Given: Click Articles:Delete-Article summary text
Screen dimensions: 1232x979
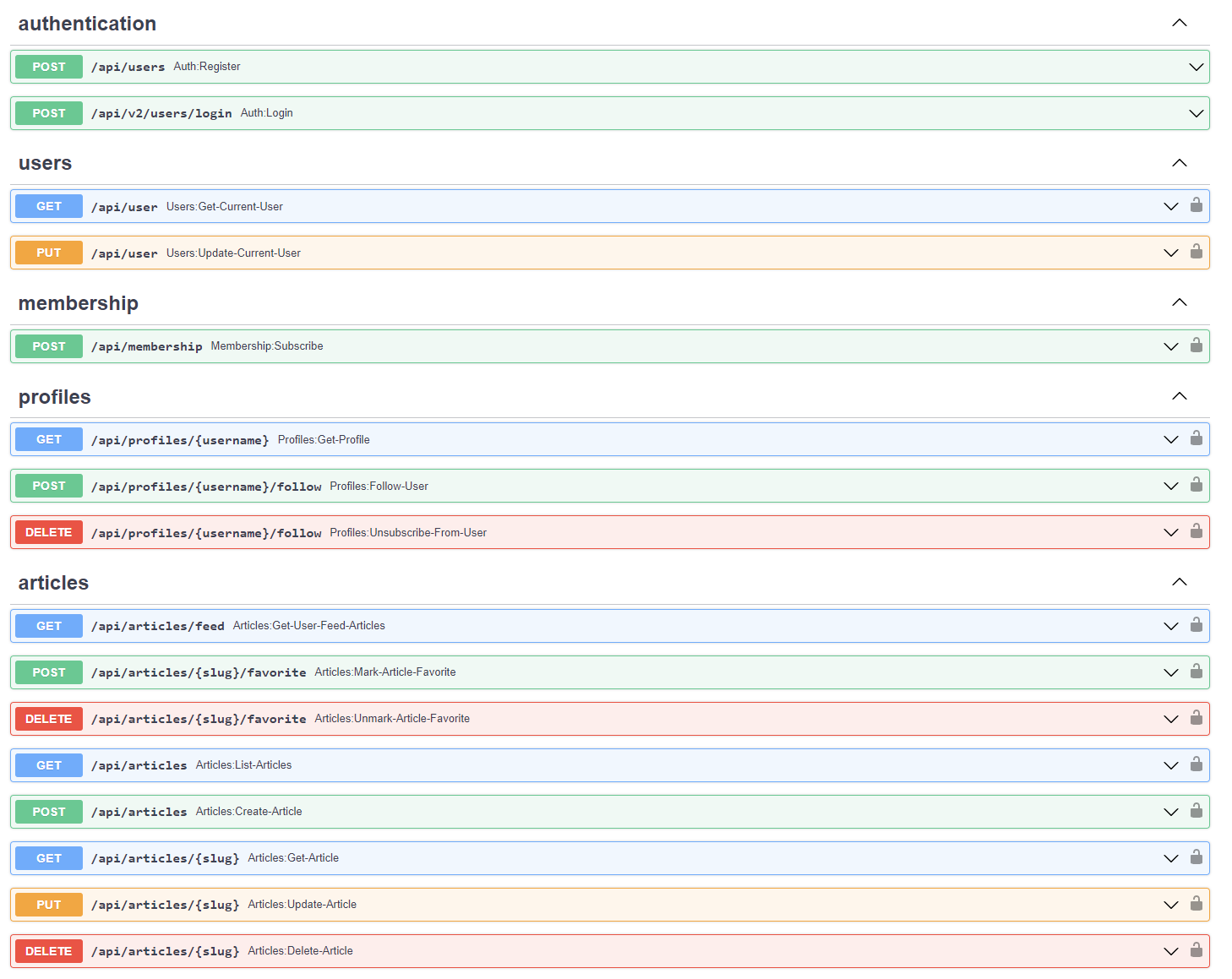Looking at the screenshot, I should 301,950.
